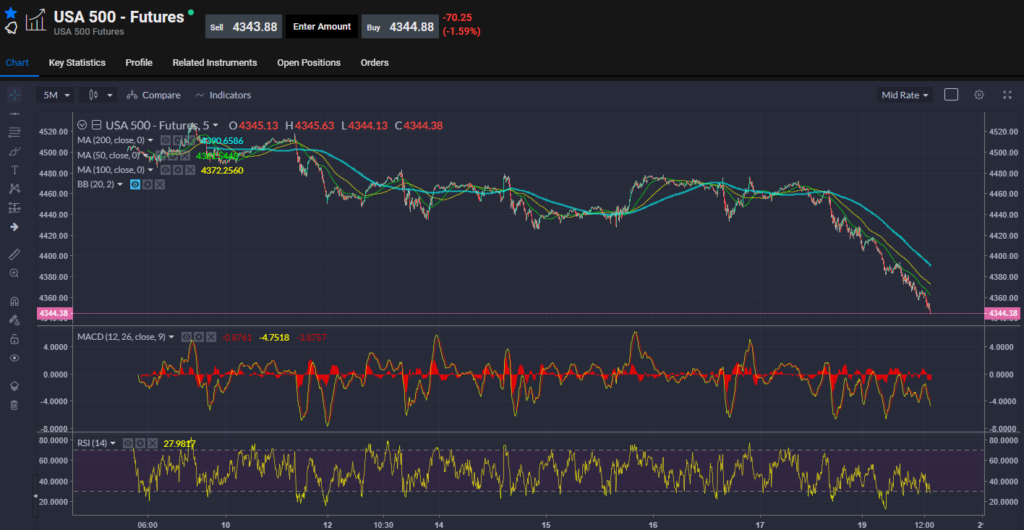Click the Sell 4343.88 button

(244, 27)
